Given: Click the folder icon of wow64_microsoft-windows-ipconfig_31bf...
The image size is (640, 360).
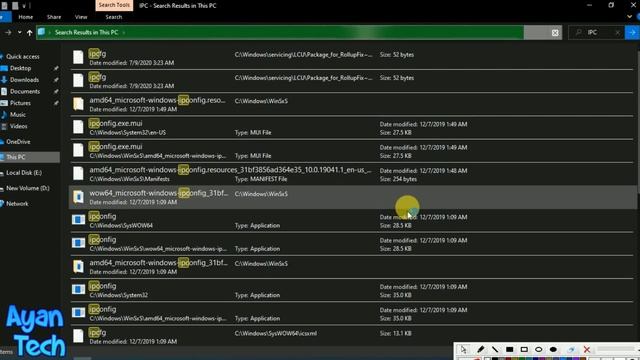Looking at the screenshot, I should pos(78,197).
